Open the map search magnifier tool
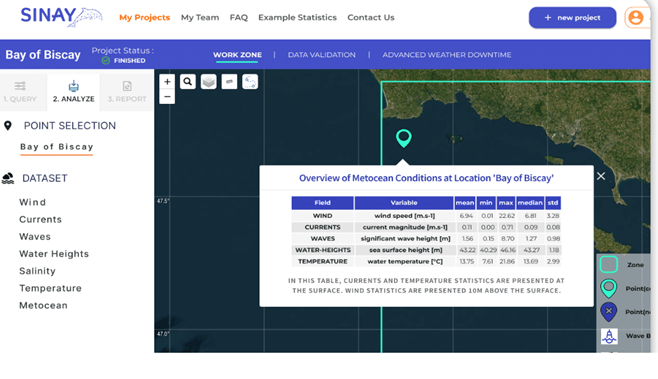Viewport: 658px width, 379px height. (188, 81)
